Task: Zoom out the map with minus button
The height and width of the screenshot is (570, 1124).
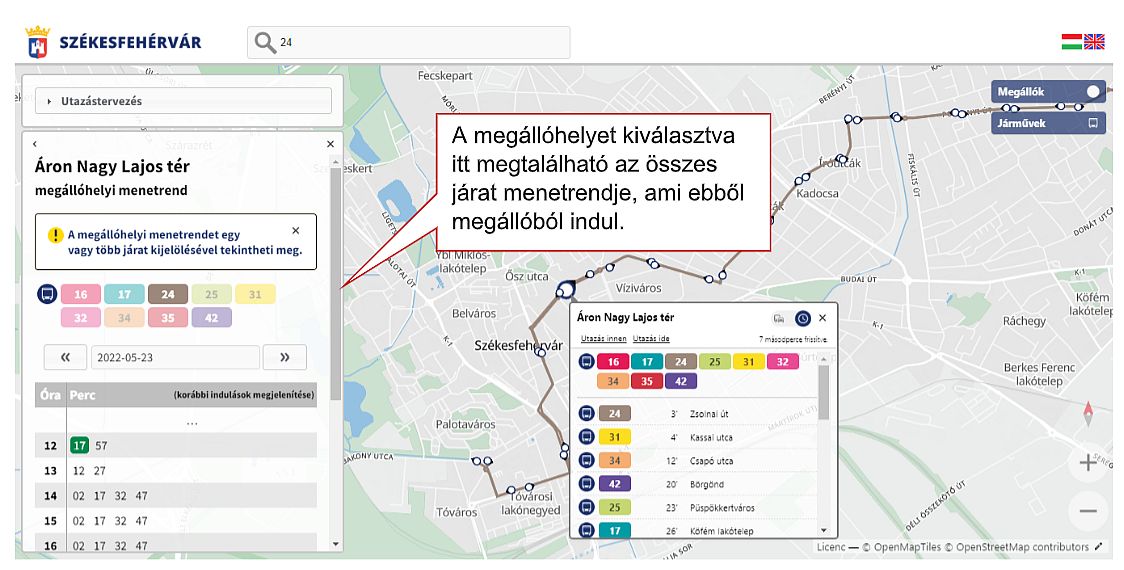Action: click(1088, 511)
